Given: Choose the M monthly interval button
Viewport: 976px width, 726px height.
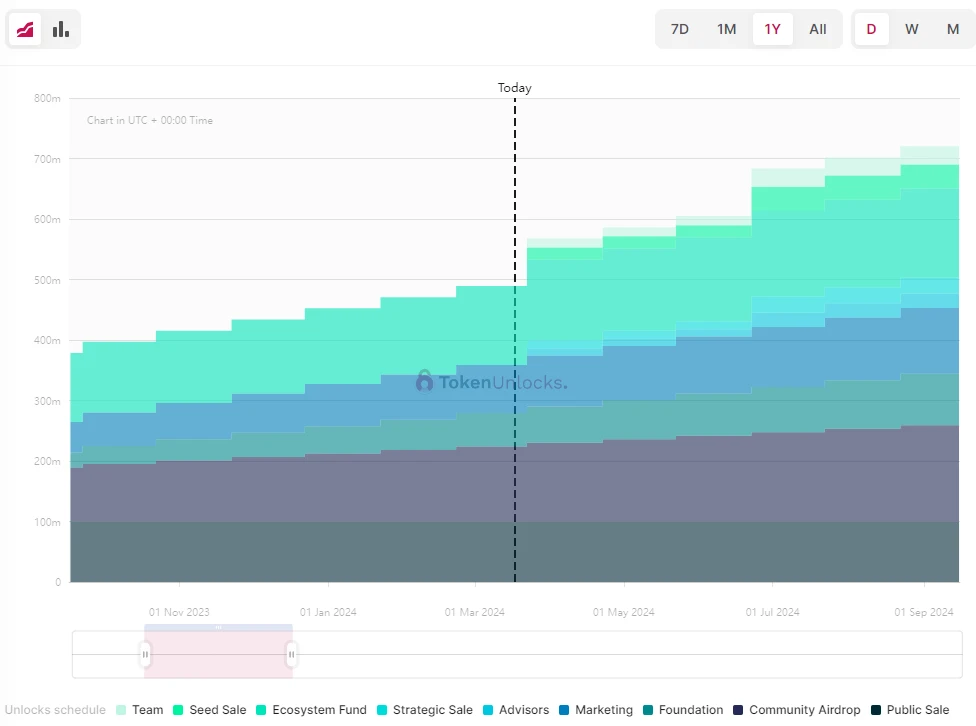Looking at the screenshot, I should [952, 29].
